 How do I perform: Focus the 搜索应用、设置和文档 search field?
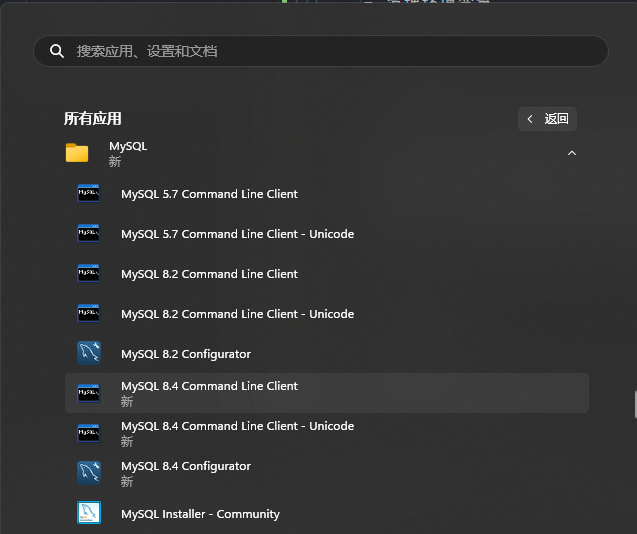[x=321, y=51]
